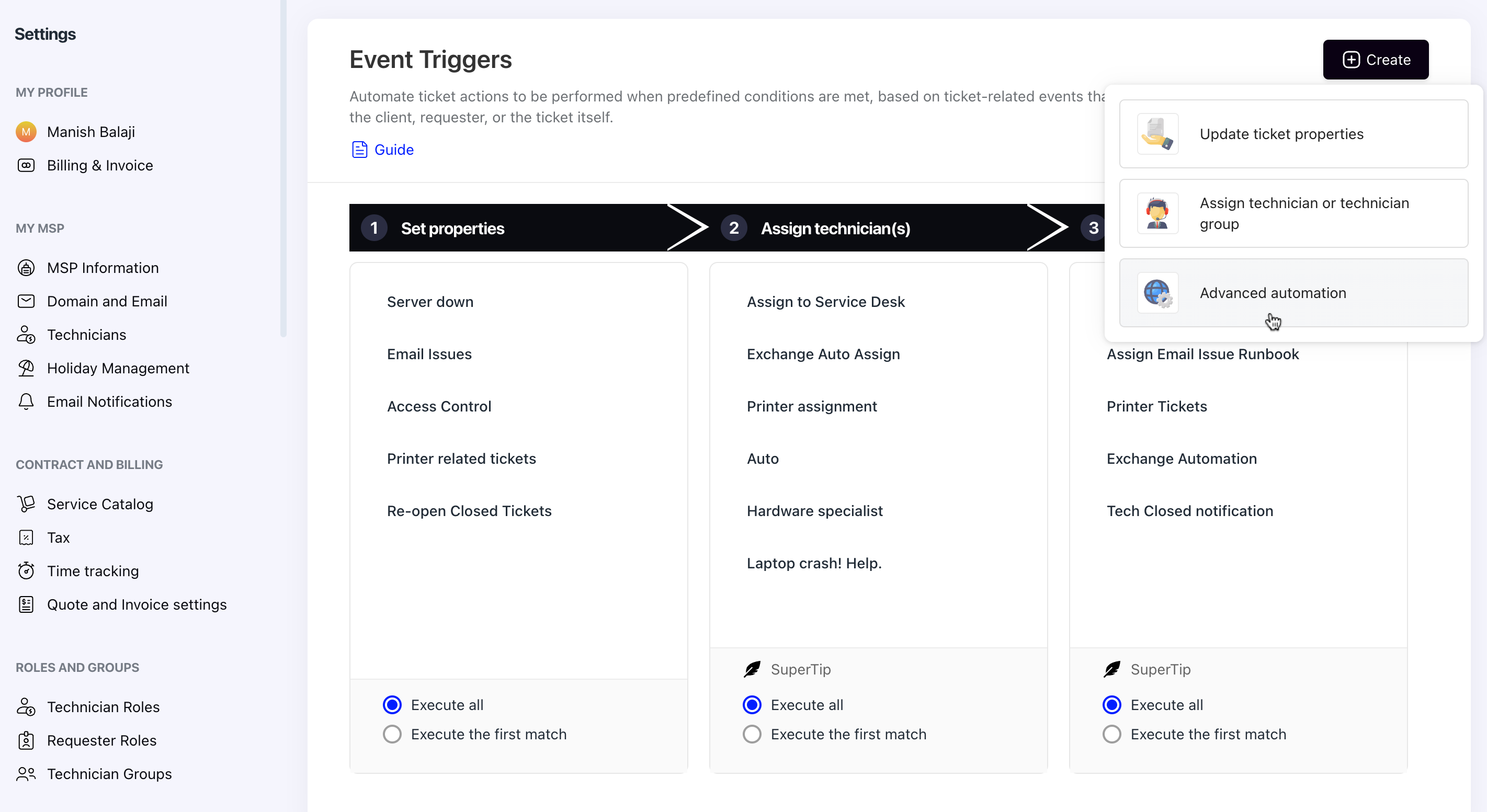This screenshot has width=1487, height=812.
Task: Click the Billing & Invoice icon
Action: click(x=26, y=166)
